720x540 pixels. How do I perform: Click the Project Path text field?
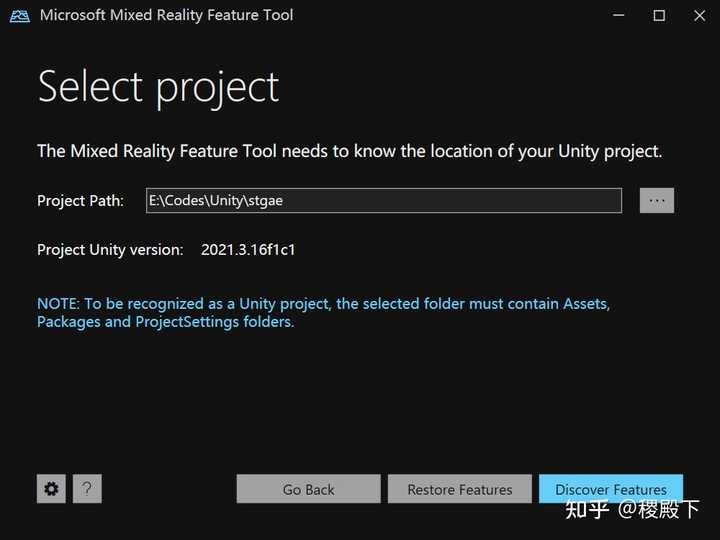[x=384, y=200]
